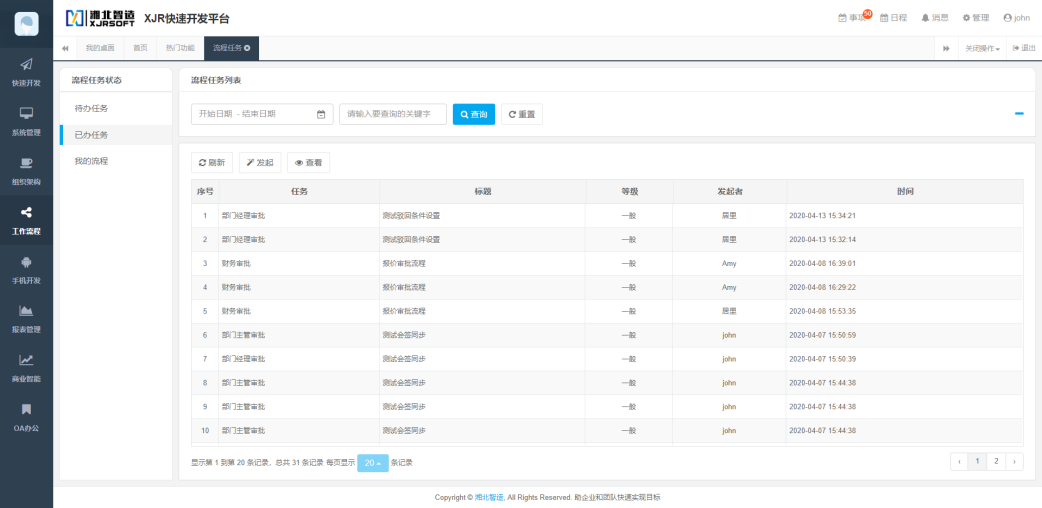This screenshot has width=1042, height=508.
Task: Click the 标题 column header
Action: (x=482, y=191)
